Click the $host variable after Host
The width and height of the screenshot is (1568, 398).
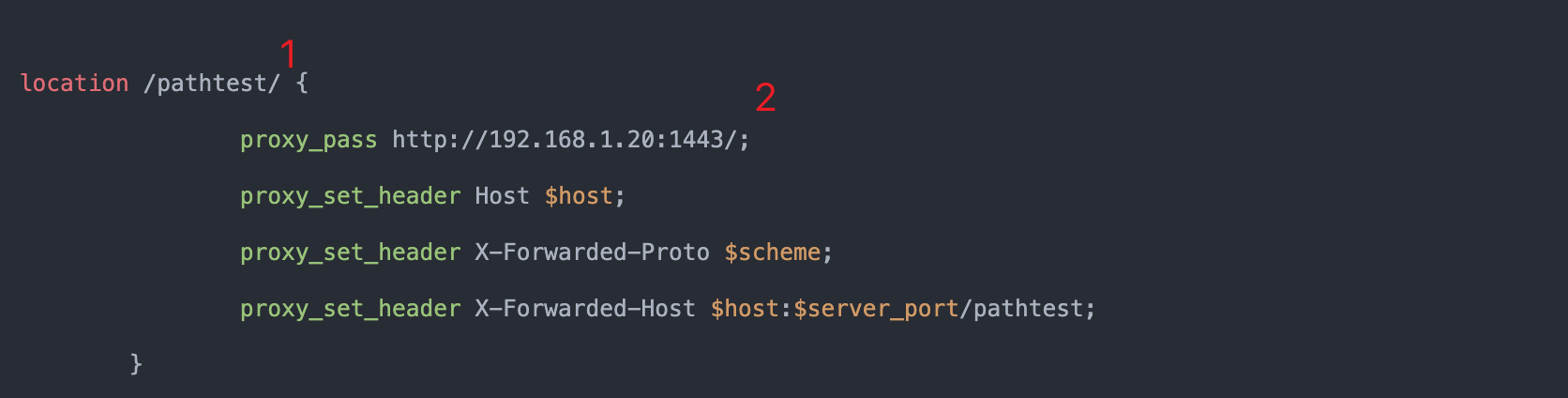[579, 196]
